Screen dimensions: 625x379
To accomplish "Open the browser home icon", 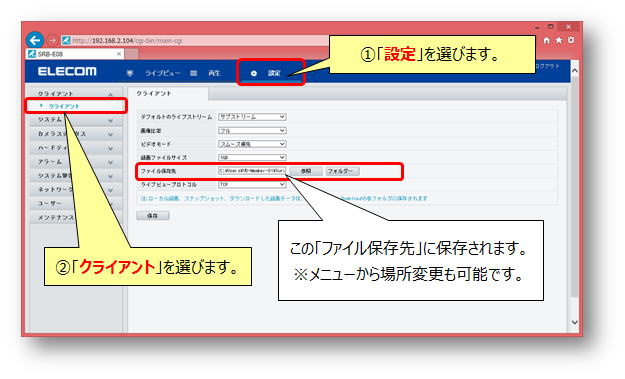I will point(546,40).
